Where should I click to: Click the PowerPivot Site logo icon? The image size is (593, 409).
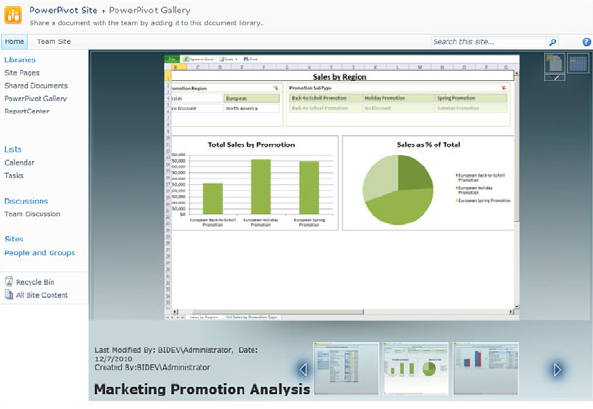pos(13,15)
